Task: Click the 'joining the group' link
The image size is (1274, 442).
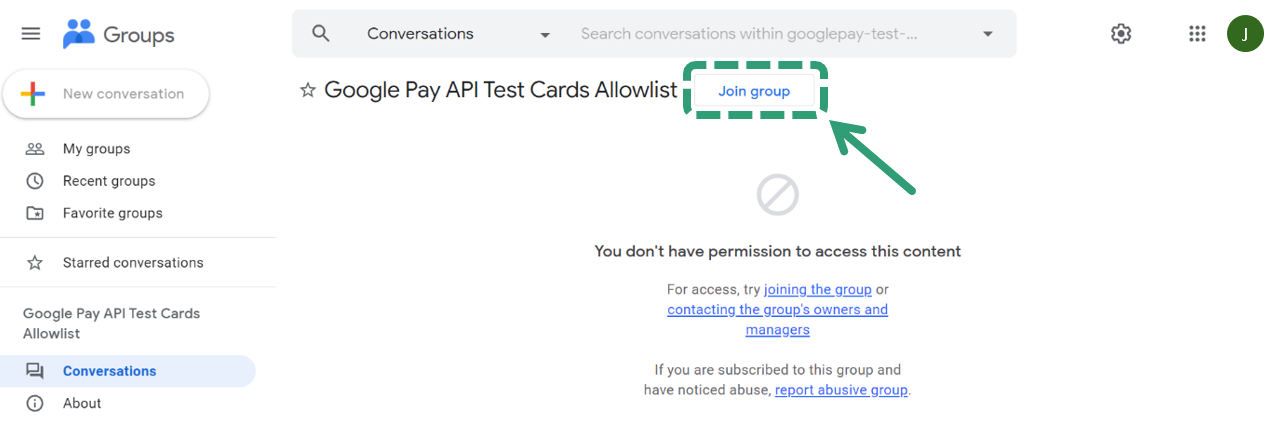Action: [817, 289]
